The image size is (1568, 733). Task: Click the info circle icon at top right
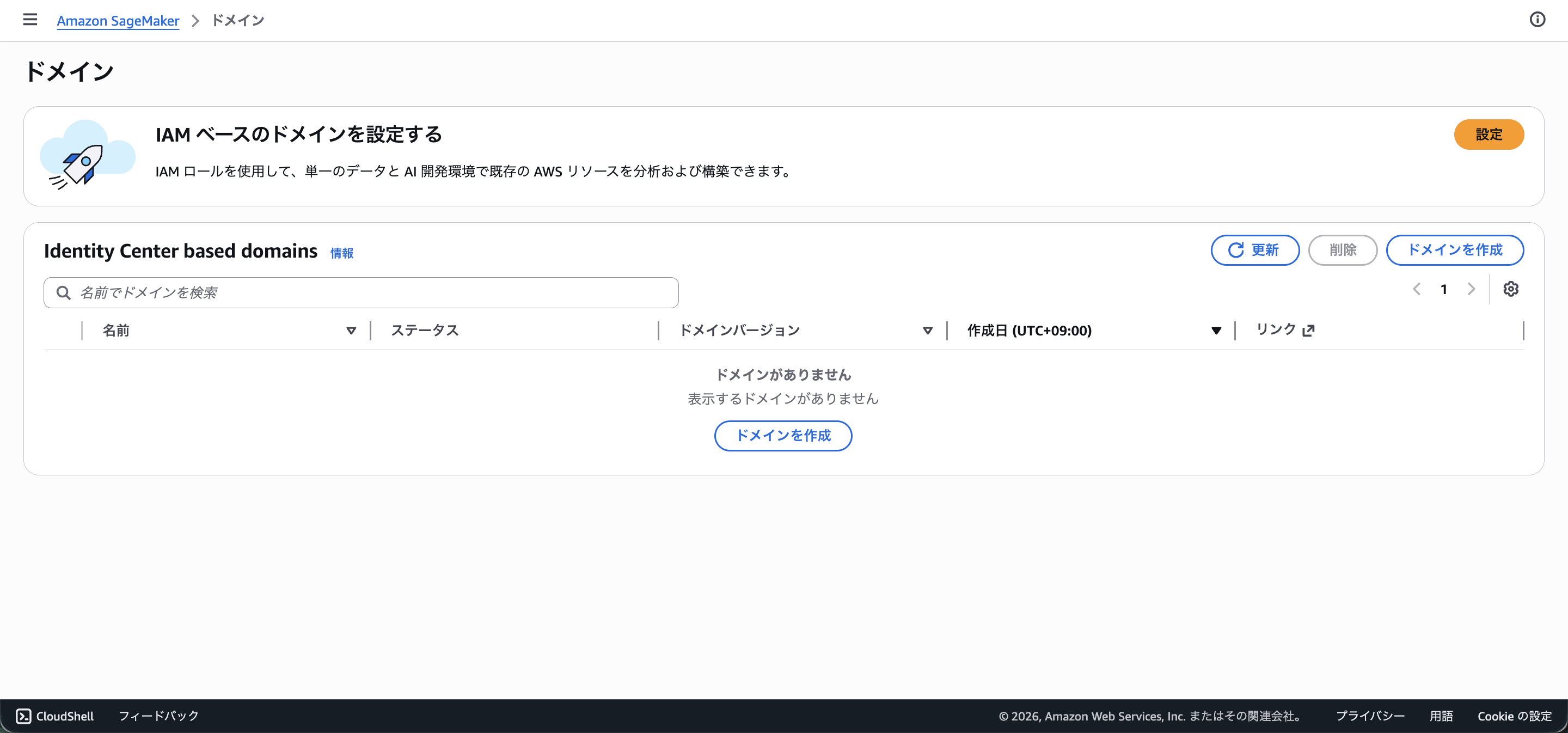pyautogui.click(x=1537, y=20)
